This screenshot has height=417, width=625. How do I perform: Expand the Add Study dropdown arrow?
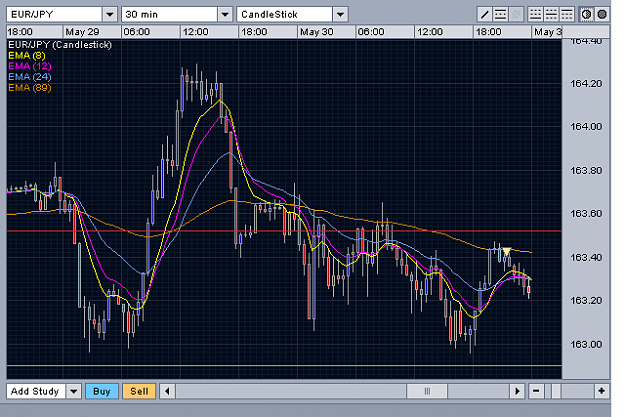(x=74, y=391)
